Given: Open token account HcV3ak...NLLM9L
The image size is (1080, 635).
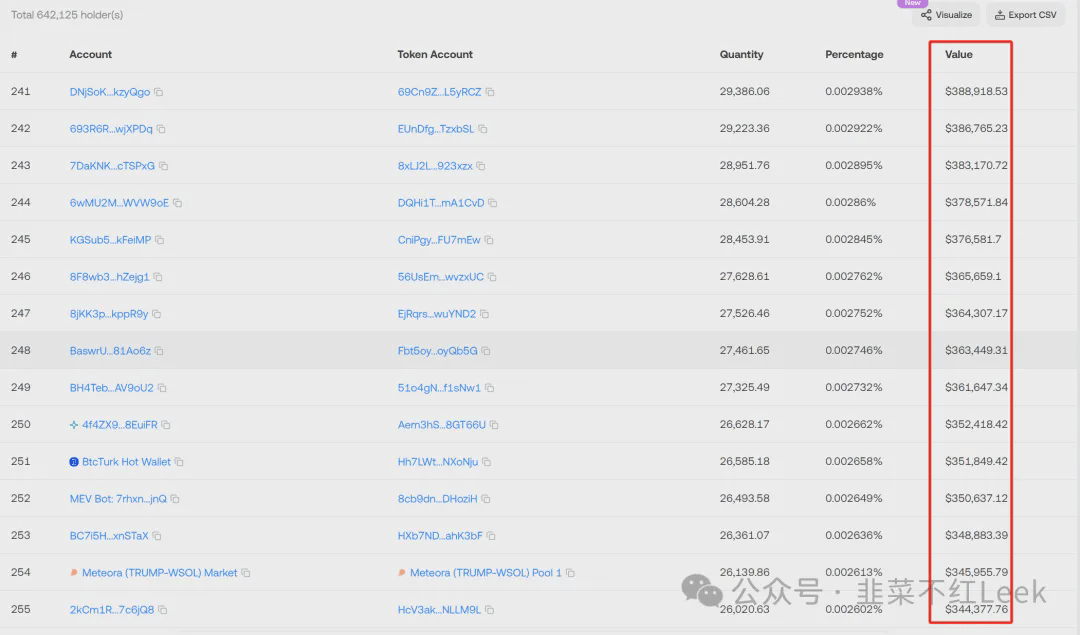Looking at the screenshot, I should coord(439,610).
